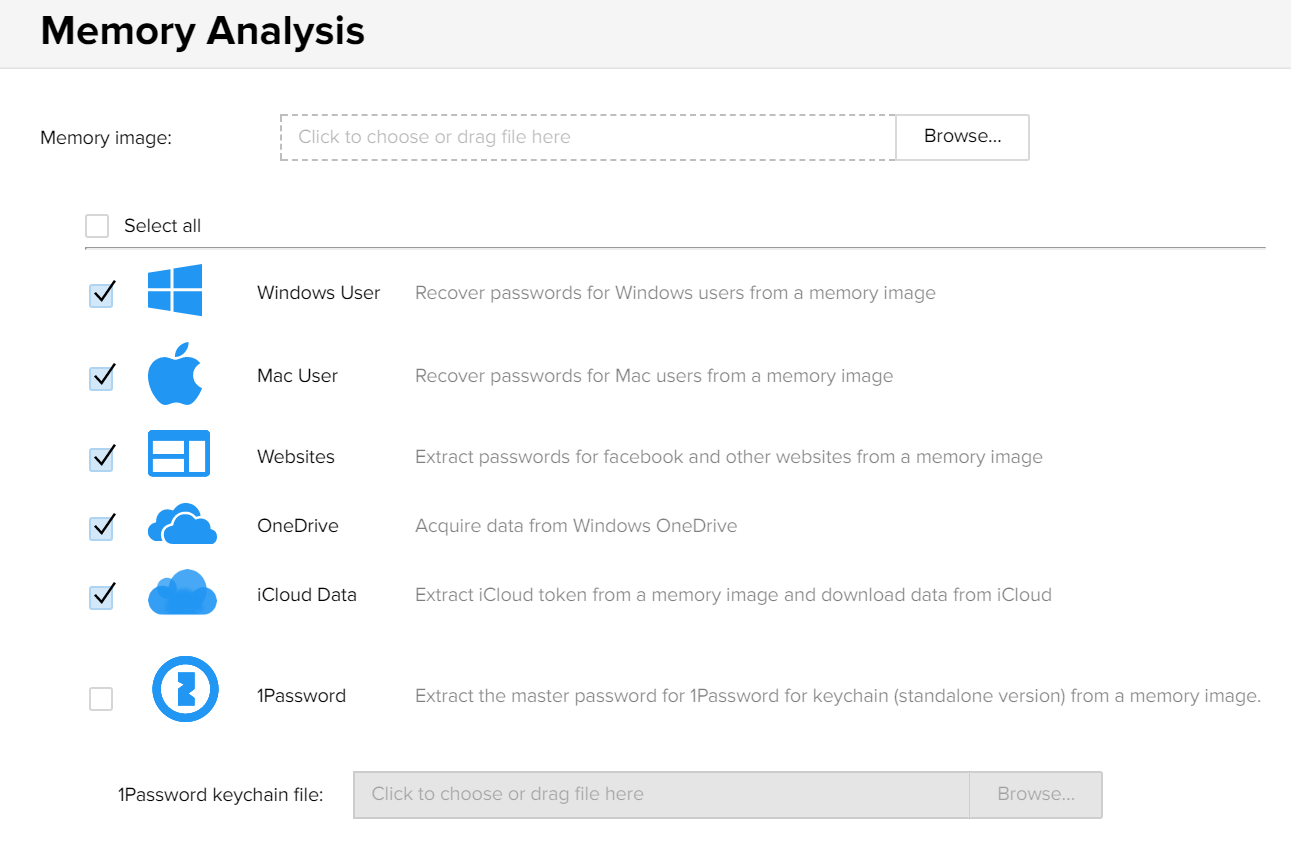Image resolution: width=1291 pixels, height=841 pixels.
Task: Click the Memory image file field
Action: pos(587,137)
